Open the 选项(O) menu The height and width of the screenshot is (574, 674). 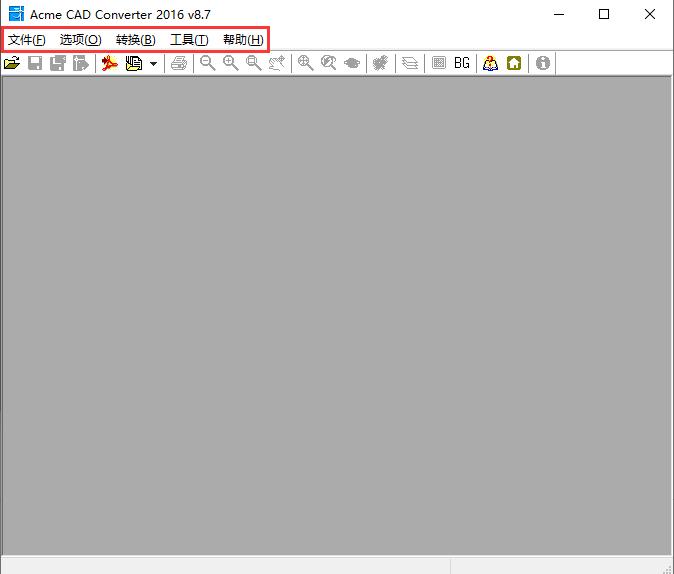(80, 40)
